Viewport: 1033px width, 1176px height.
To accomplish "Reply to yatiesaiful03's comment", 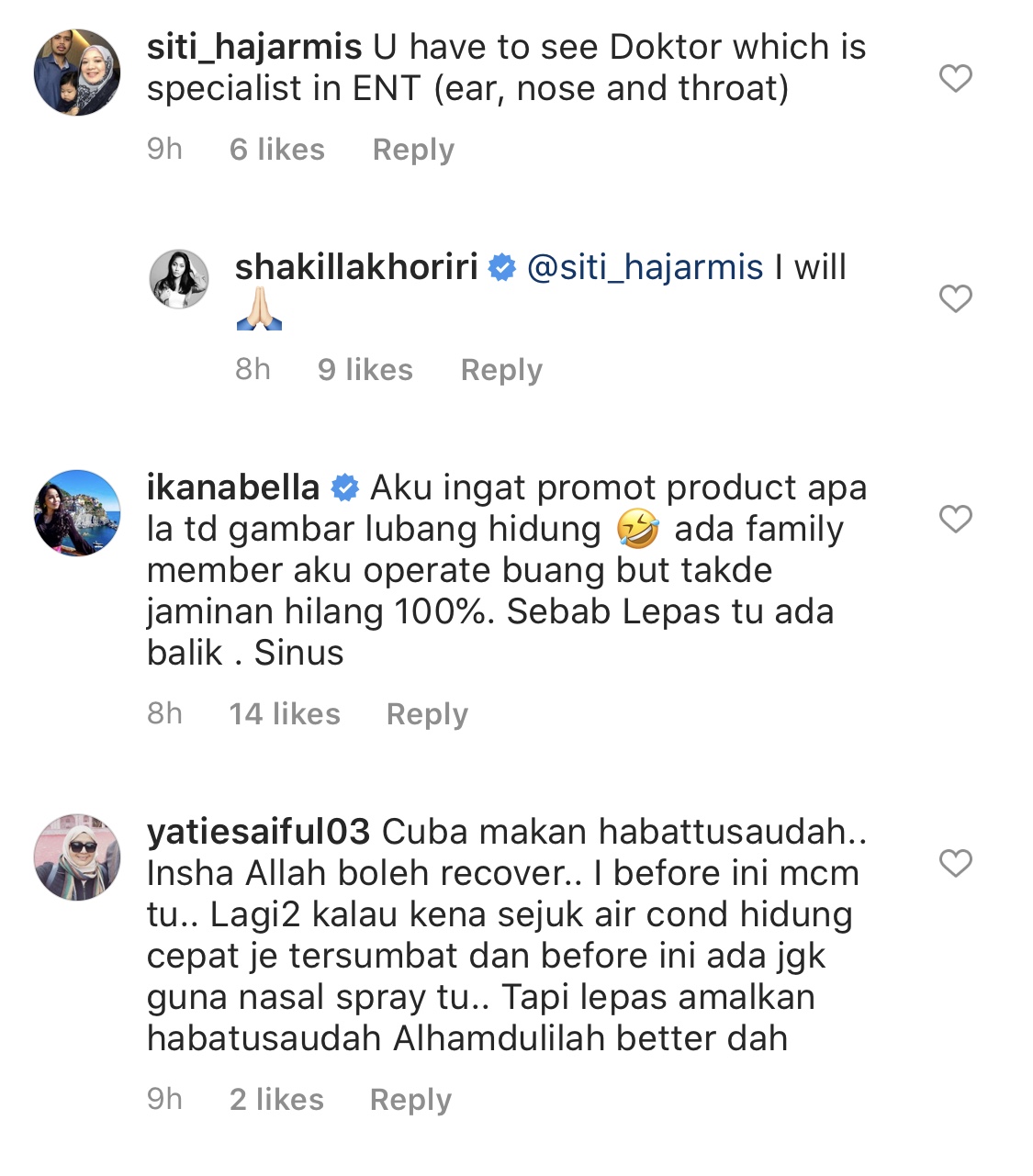I will click(410, 1099).
